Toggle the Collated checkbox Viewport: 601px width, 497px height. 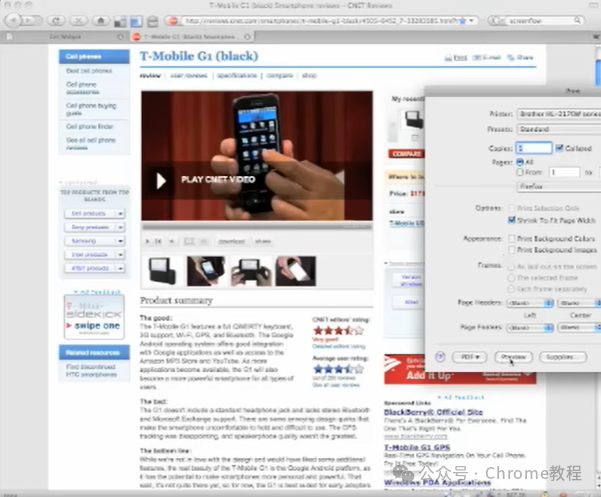[559, 148]
